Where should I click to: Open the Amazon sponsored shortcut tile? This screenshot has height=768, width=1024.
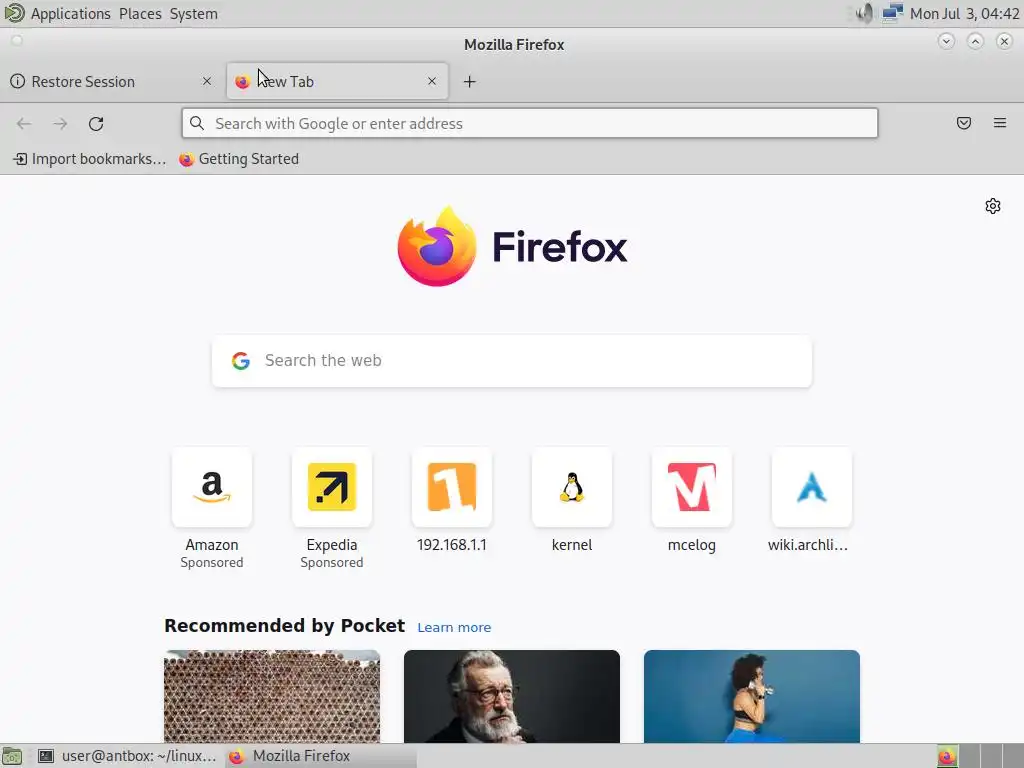212,487
